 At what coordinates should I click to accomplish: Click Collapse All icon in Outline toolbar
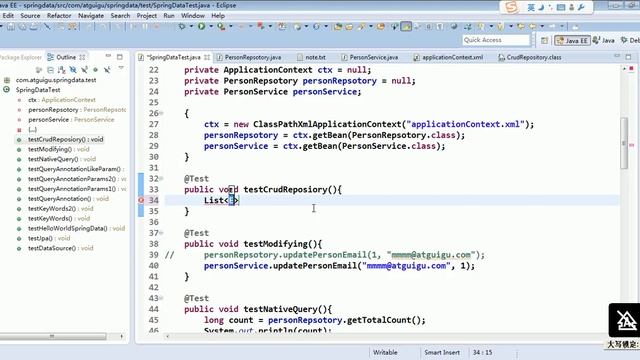pyautogui.click(x=50, y=70)
